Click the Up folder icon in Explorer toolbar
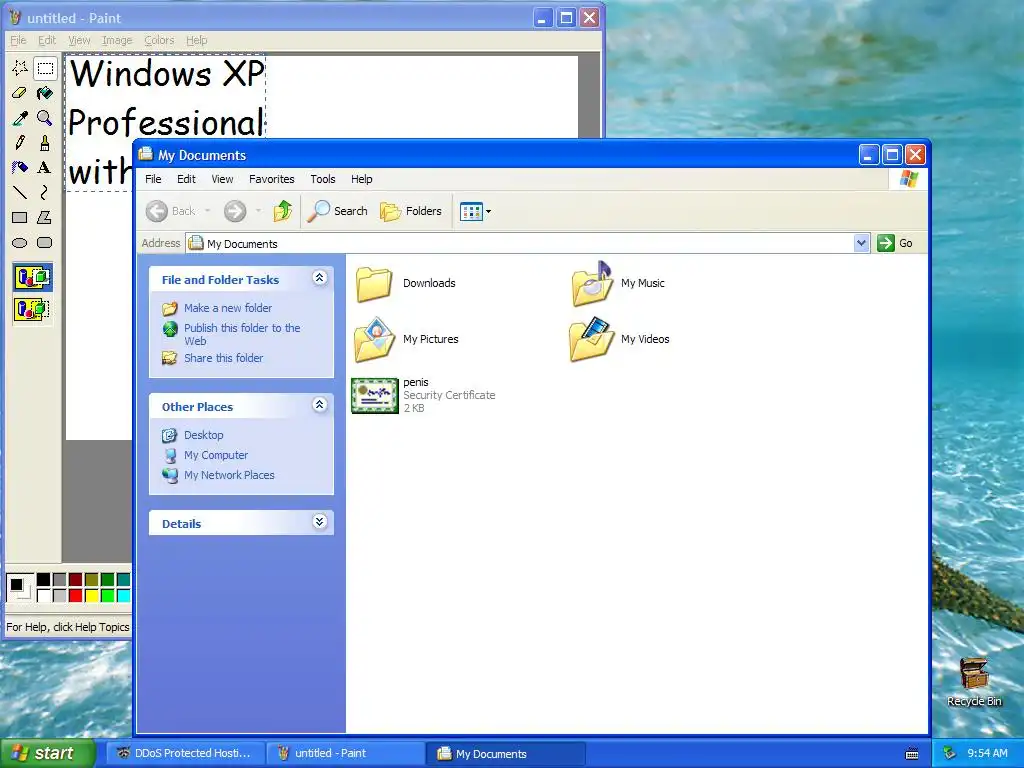1024x768 pixels. tap(283, 211)
